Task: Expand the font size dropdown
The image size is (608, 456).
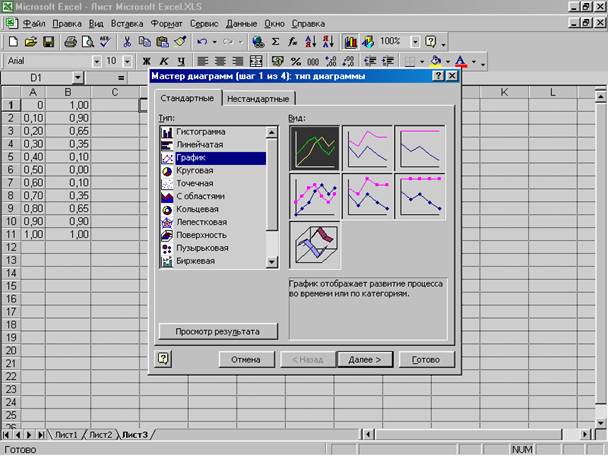Action: [x=125, y=62]
